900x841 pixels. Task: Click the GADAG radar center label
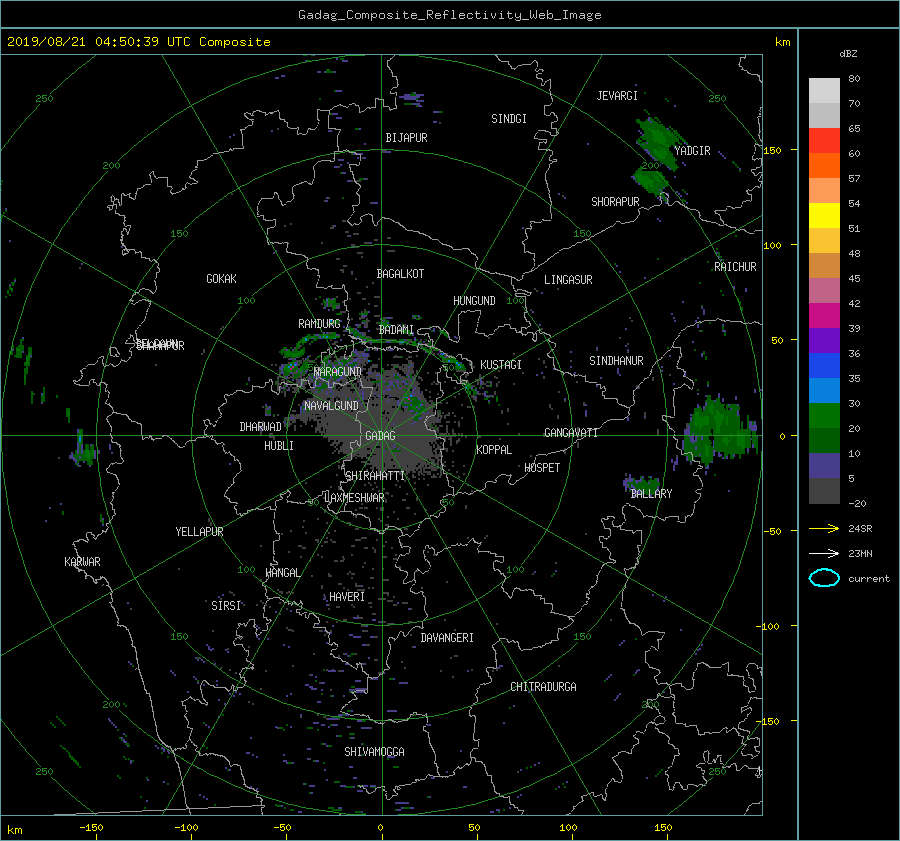click(380, 436)
